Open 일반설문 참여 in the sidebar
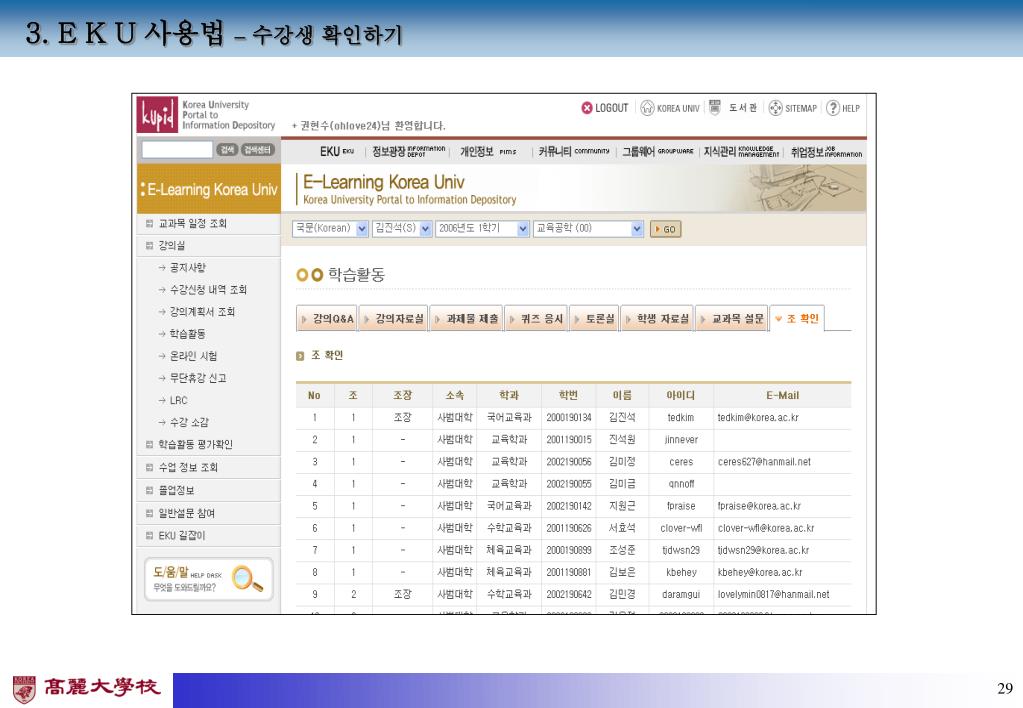 (x=187, y=514)
